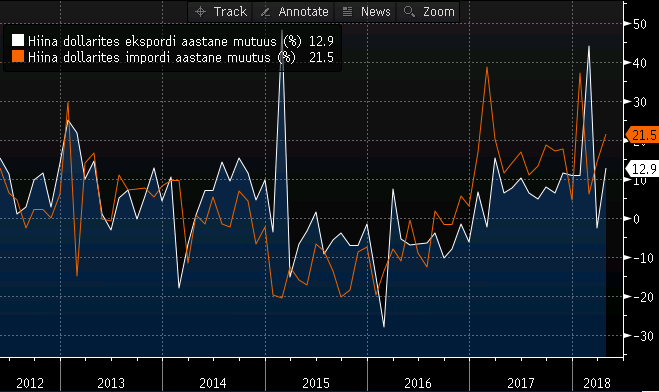Screen dimensions: 659x392
Task: Click the -20 tick on value axis
Action: pos(644,297)
